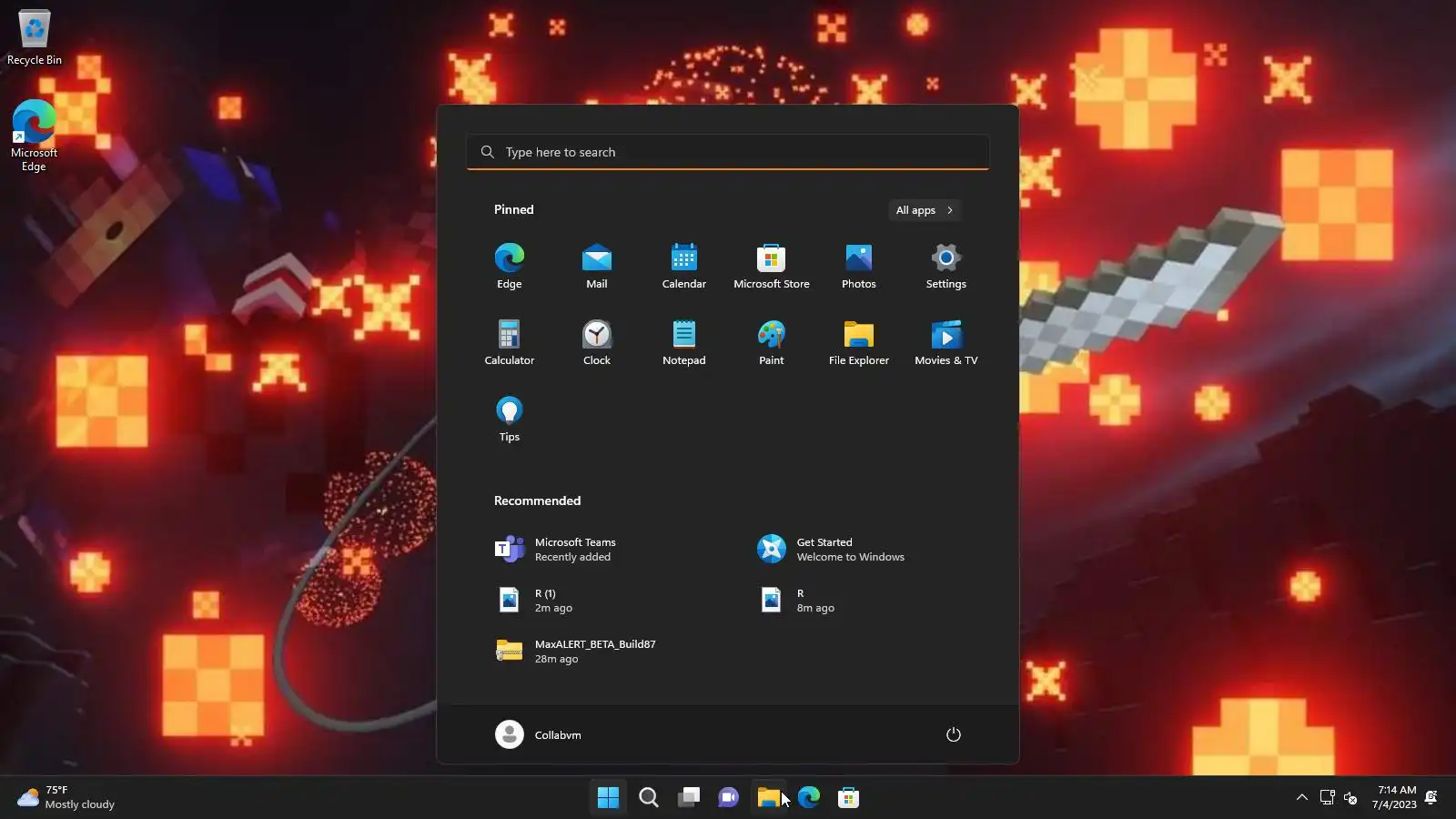Screen dimensions: 1456x819
Task: Click the muted volume tray icon
Action: [1350, 798]
